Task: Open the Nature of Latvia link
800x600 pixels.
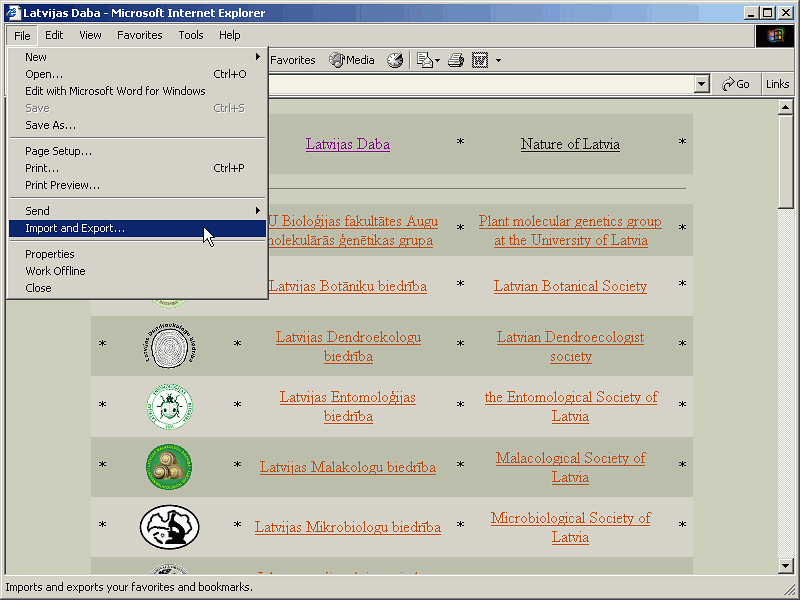Action: pyautogui.click(x=570, y=144)
